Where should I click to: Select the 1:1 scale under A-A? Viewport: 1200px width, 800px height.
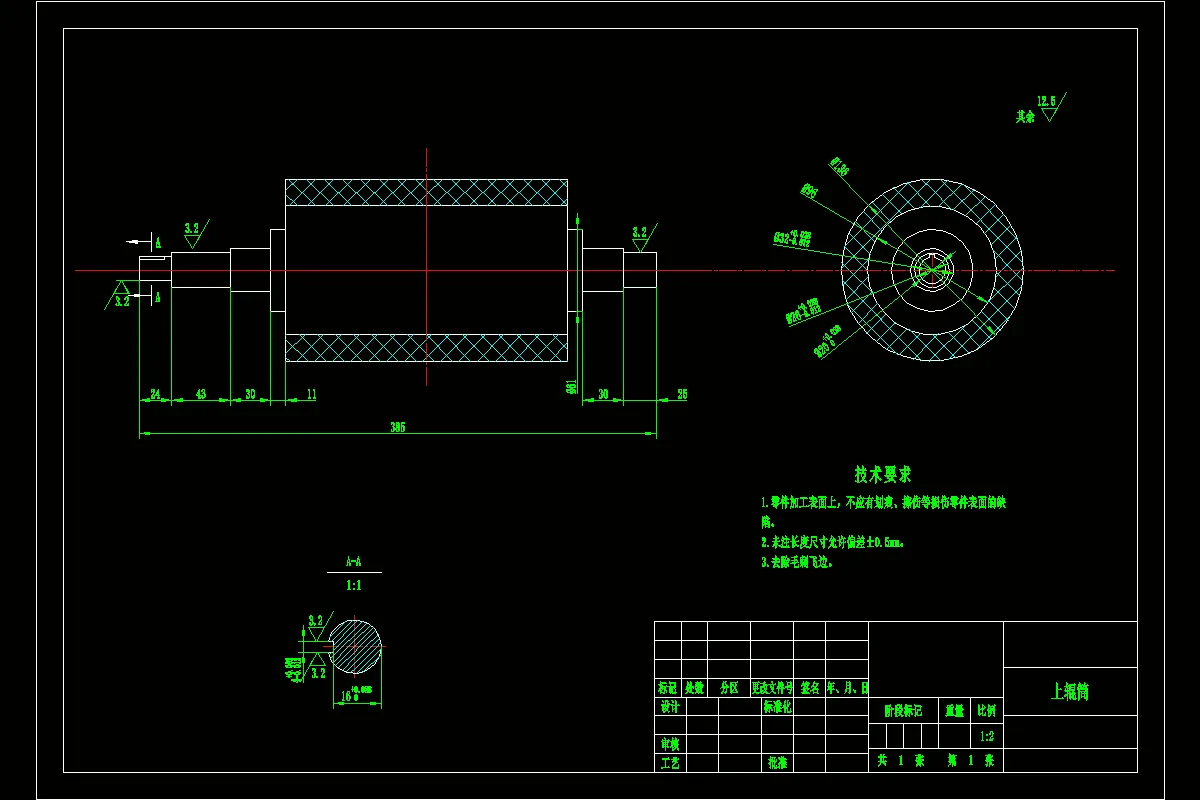click(354, 585)
